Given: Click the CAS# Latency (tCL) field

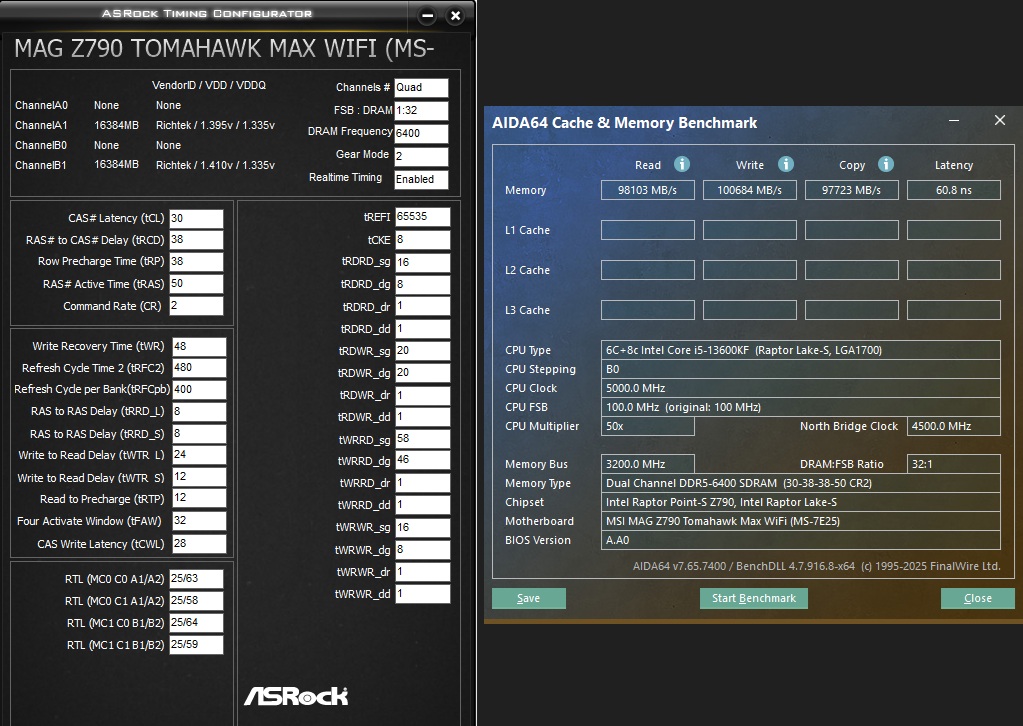Looking at the screenshot, I should point(196,219).
